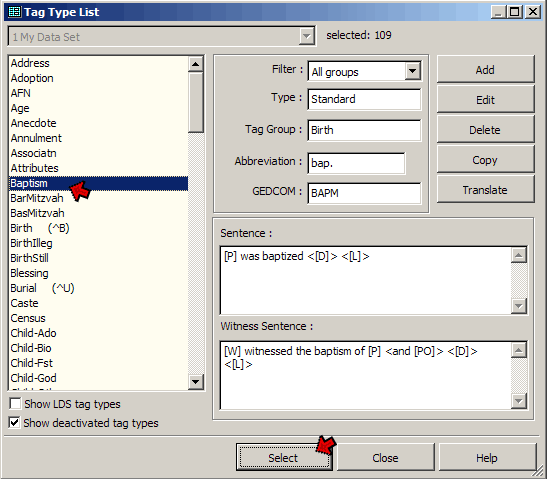Image resolution: width=547 pixels, height=479 pixels.
Task: Open Help for this dialog
Action: pos(487,457)
